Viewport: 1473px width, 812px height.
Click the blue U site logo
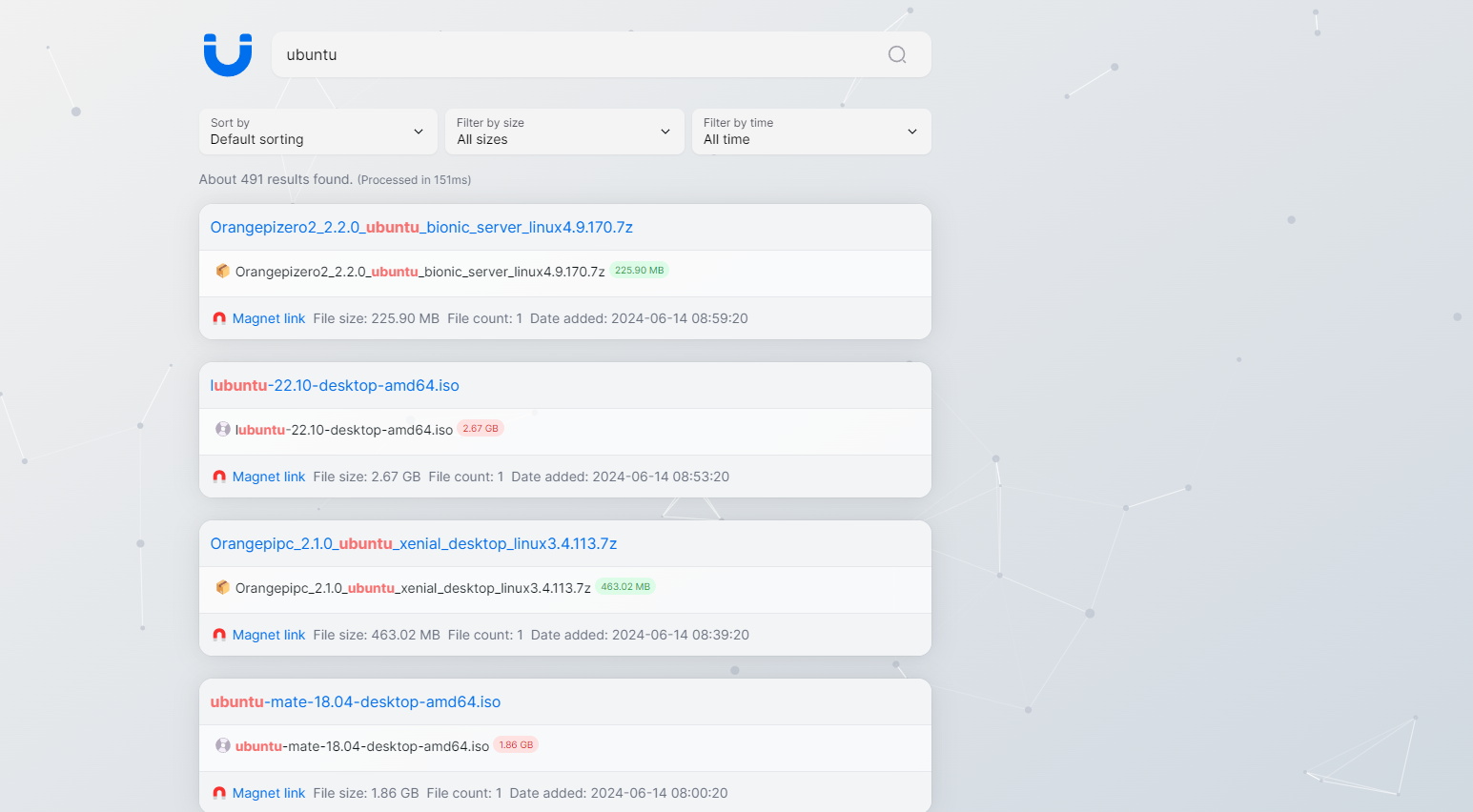[x=228, y=55]
